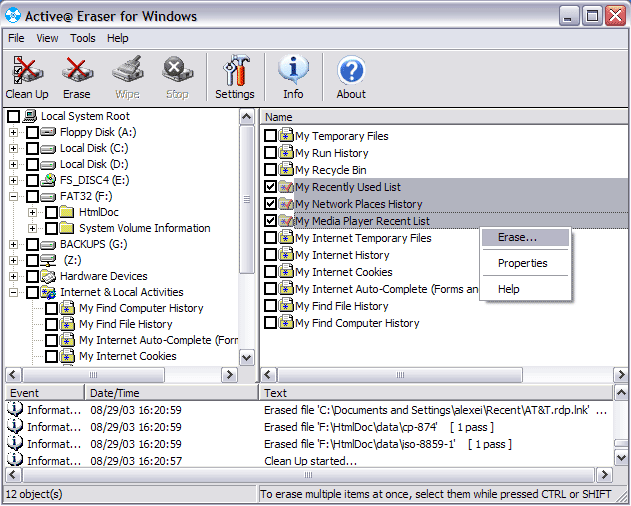631x506 pixels.
Task: Select the Hardware Devices icon in tree
Action: [48, 277]
